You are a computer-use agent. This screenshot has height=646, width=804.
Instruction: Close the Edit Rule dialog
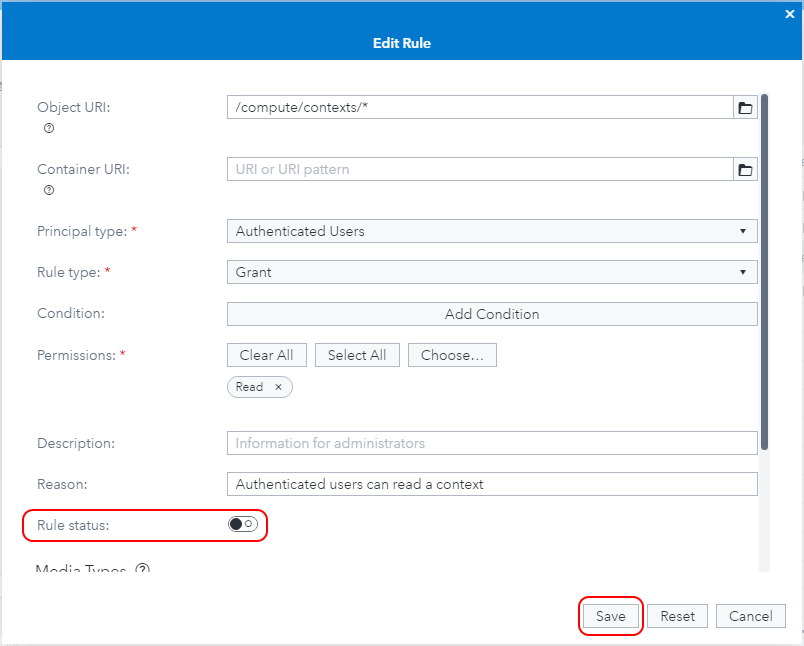coord(789,14)
